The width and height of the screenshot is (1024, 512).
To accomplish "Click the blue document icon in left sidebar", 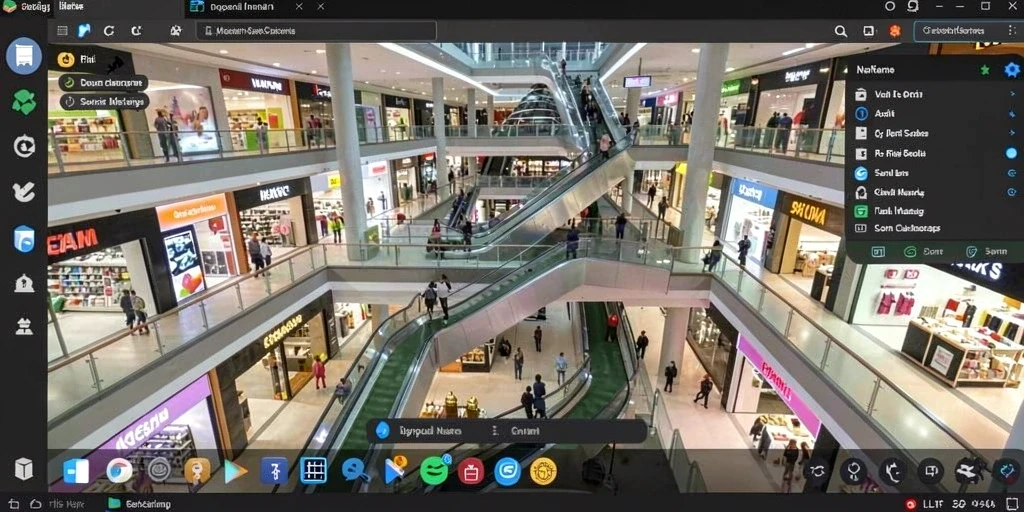I will 24,56.
